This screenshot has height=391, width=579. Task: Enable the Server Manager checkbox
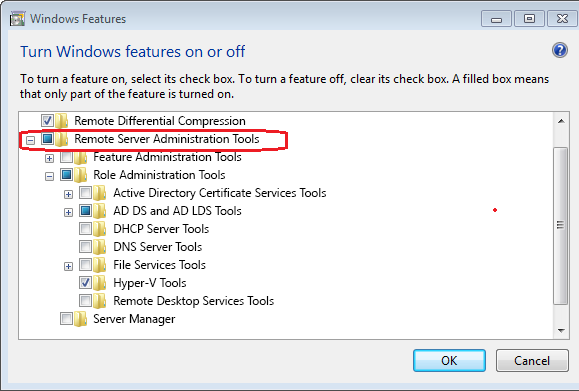[x=66, y=318]
